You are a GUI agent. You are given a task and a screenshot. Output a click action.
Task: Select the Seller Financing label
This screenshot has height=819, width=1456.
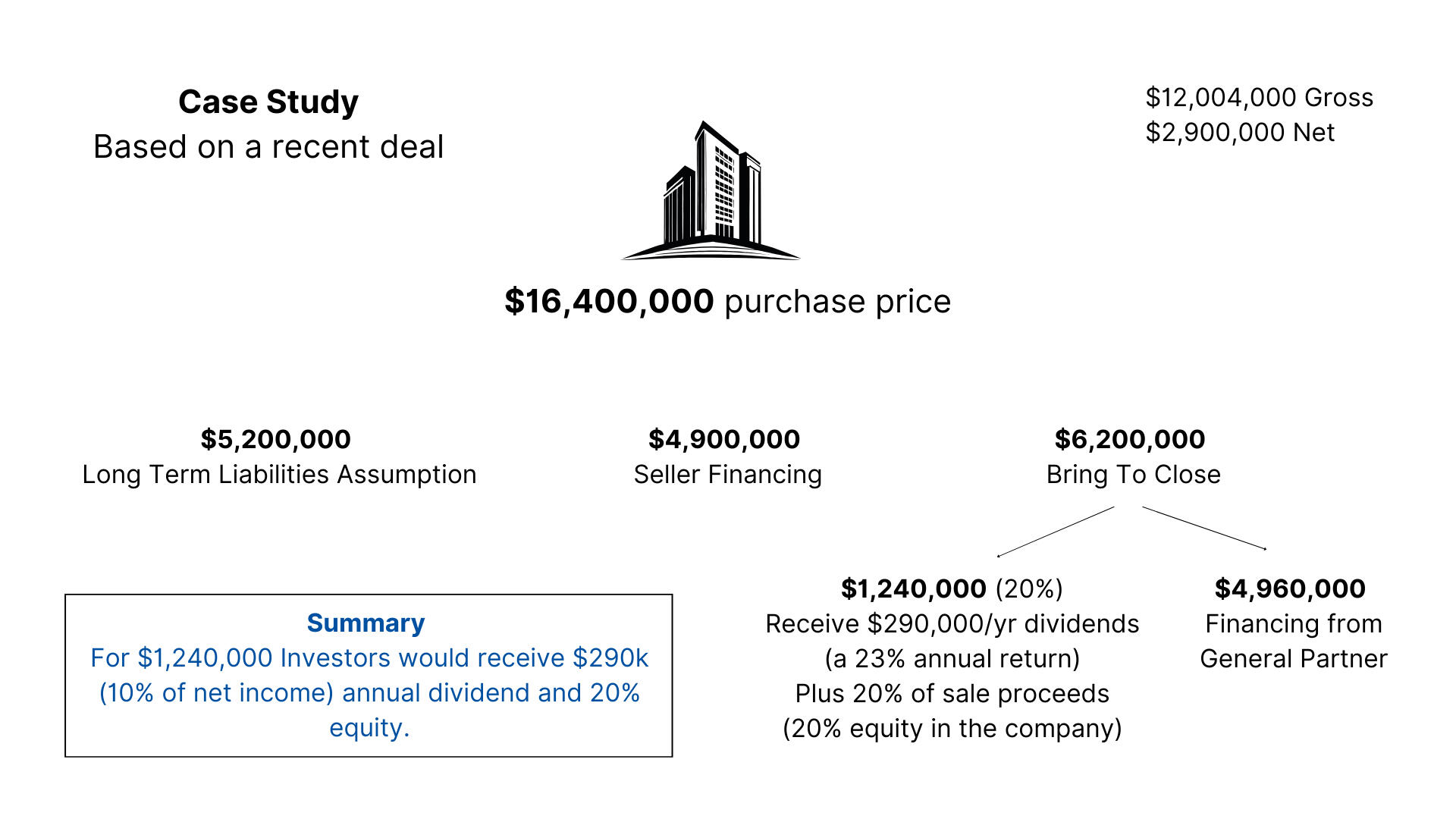[727, 474]
